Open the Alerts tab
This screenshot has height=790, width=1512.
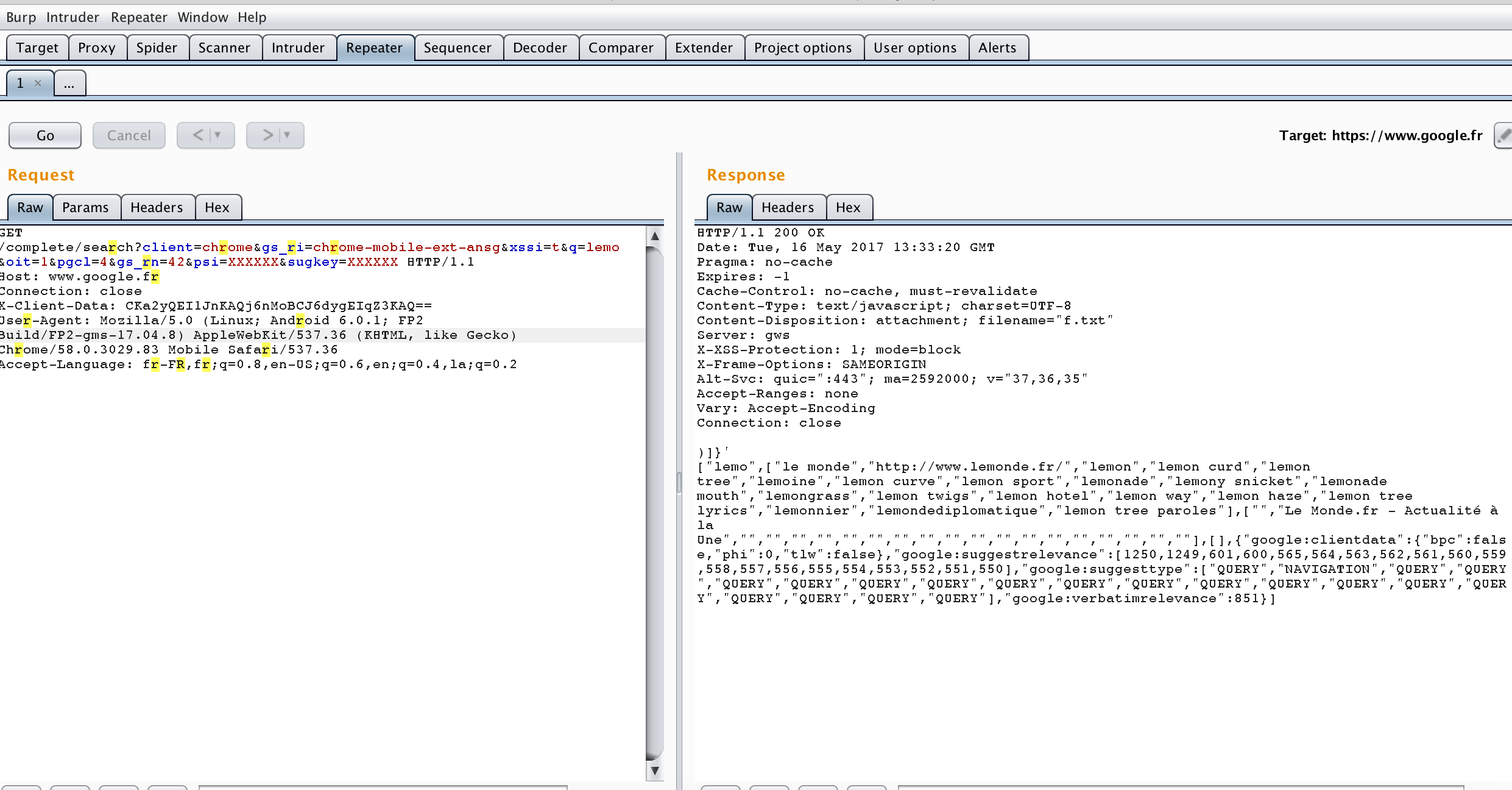click(997, 48)
